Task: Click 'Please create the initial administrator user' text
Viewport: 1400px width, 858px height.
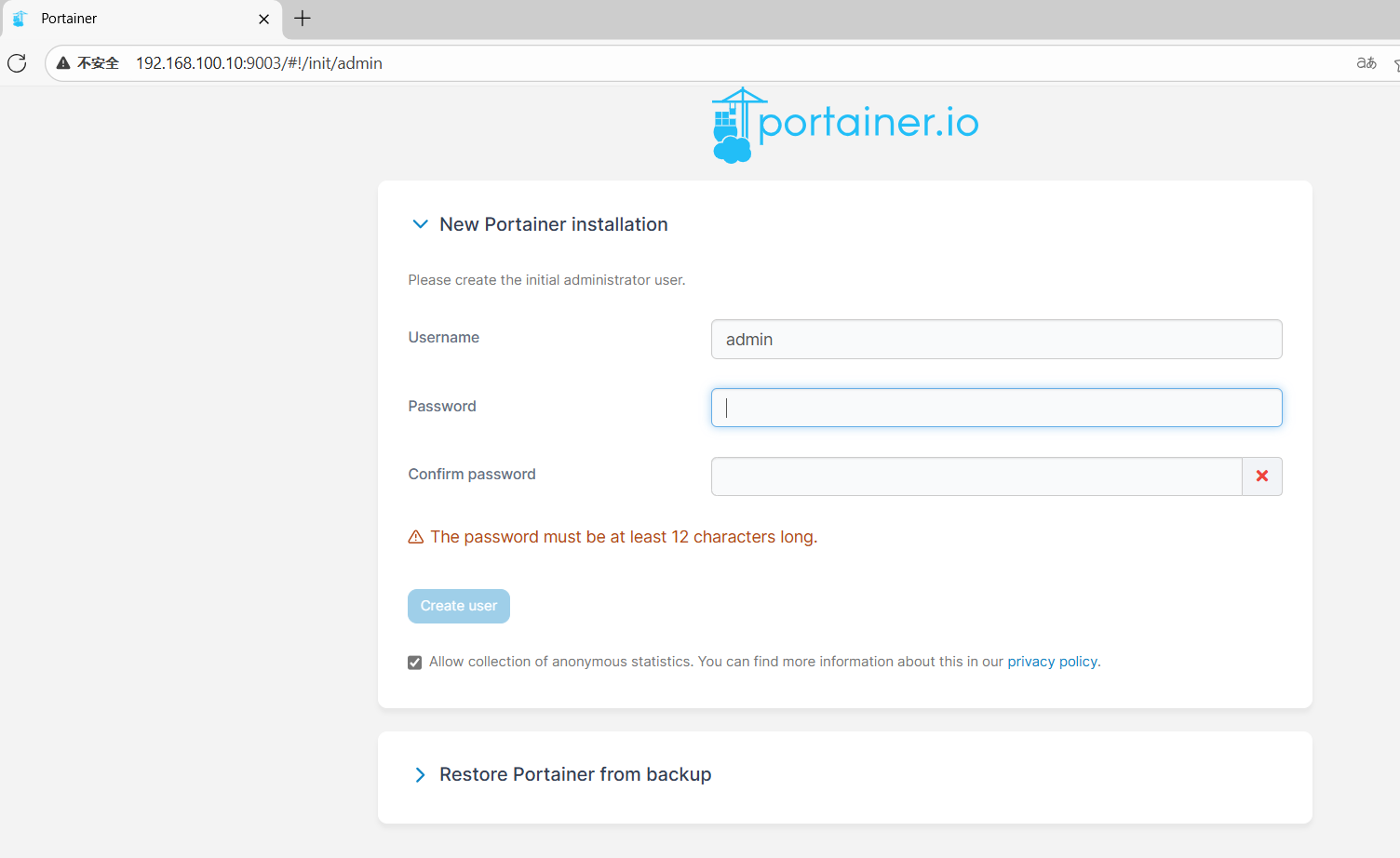Action: point(546,280)
